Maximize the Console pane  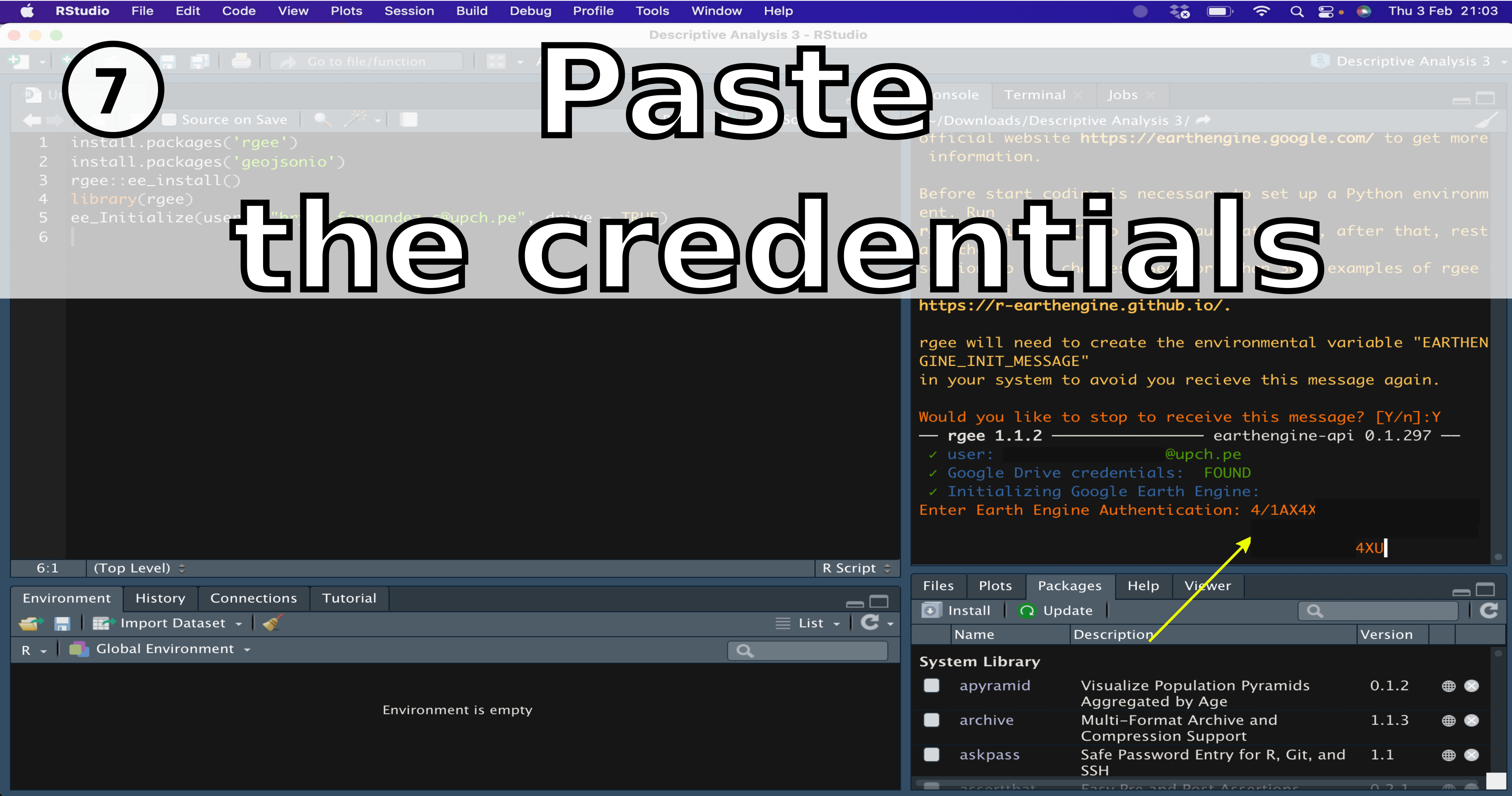click(1485, 99)
